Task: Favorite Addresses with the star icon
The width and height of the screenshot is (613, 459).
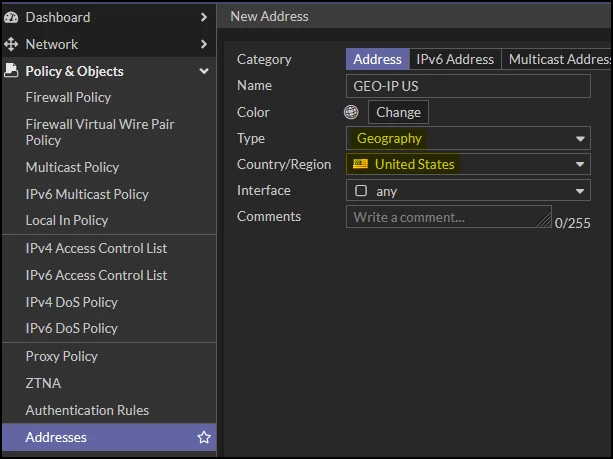Action: tap(204, 437)
